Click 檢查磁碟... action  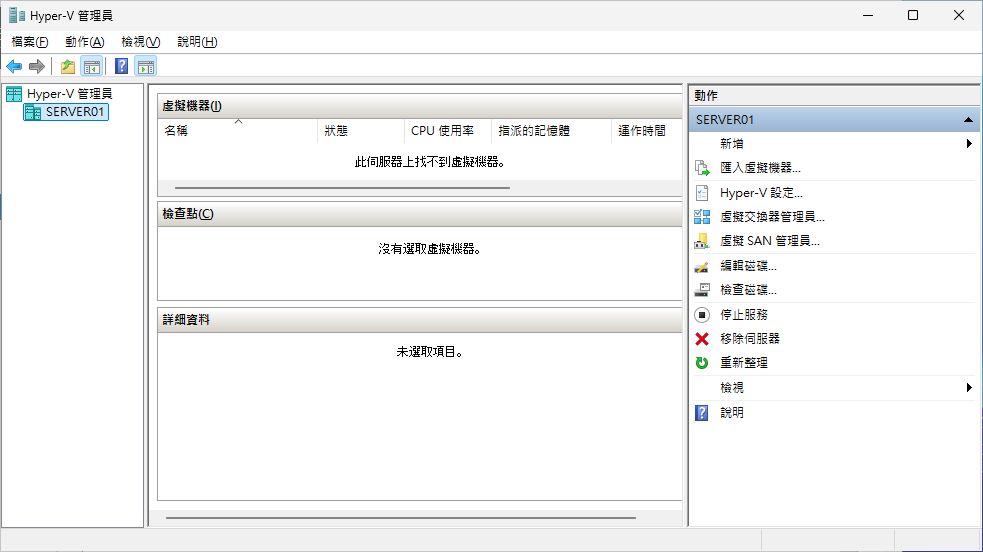click(749, 290)
